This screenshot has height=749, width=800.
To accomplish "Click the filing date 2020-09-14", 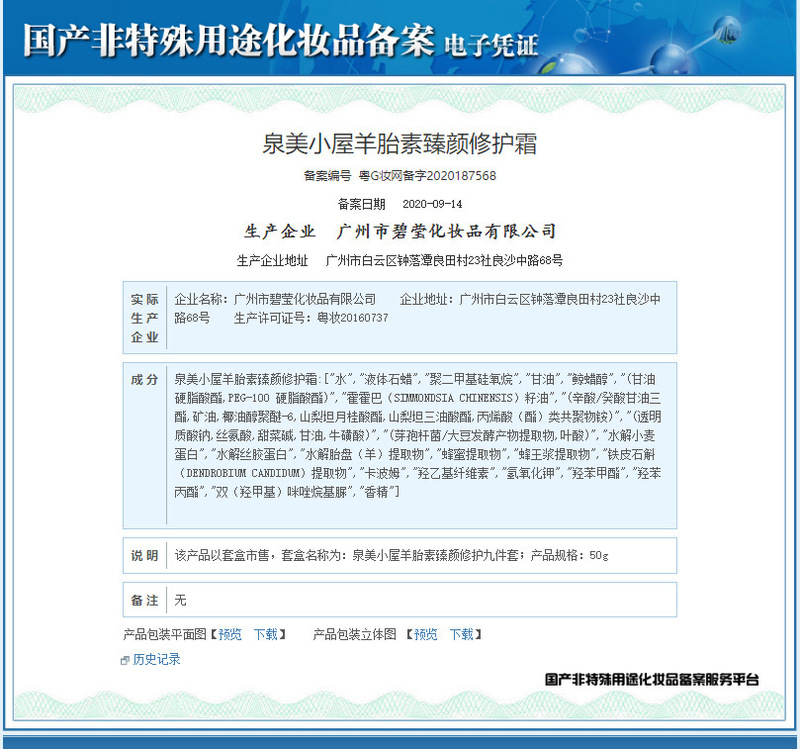I will pos(432,204).
